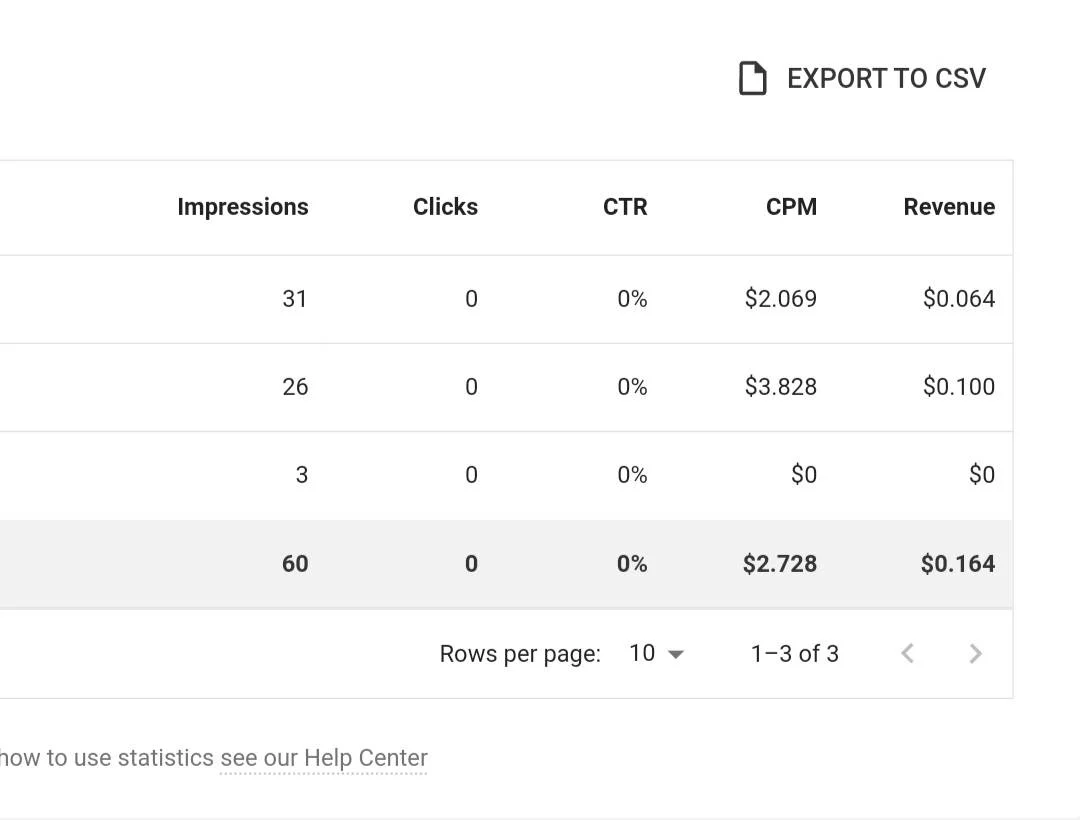Go to the next page chevron
This screenshot has height=820, width=1080.
975,653
